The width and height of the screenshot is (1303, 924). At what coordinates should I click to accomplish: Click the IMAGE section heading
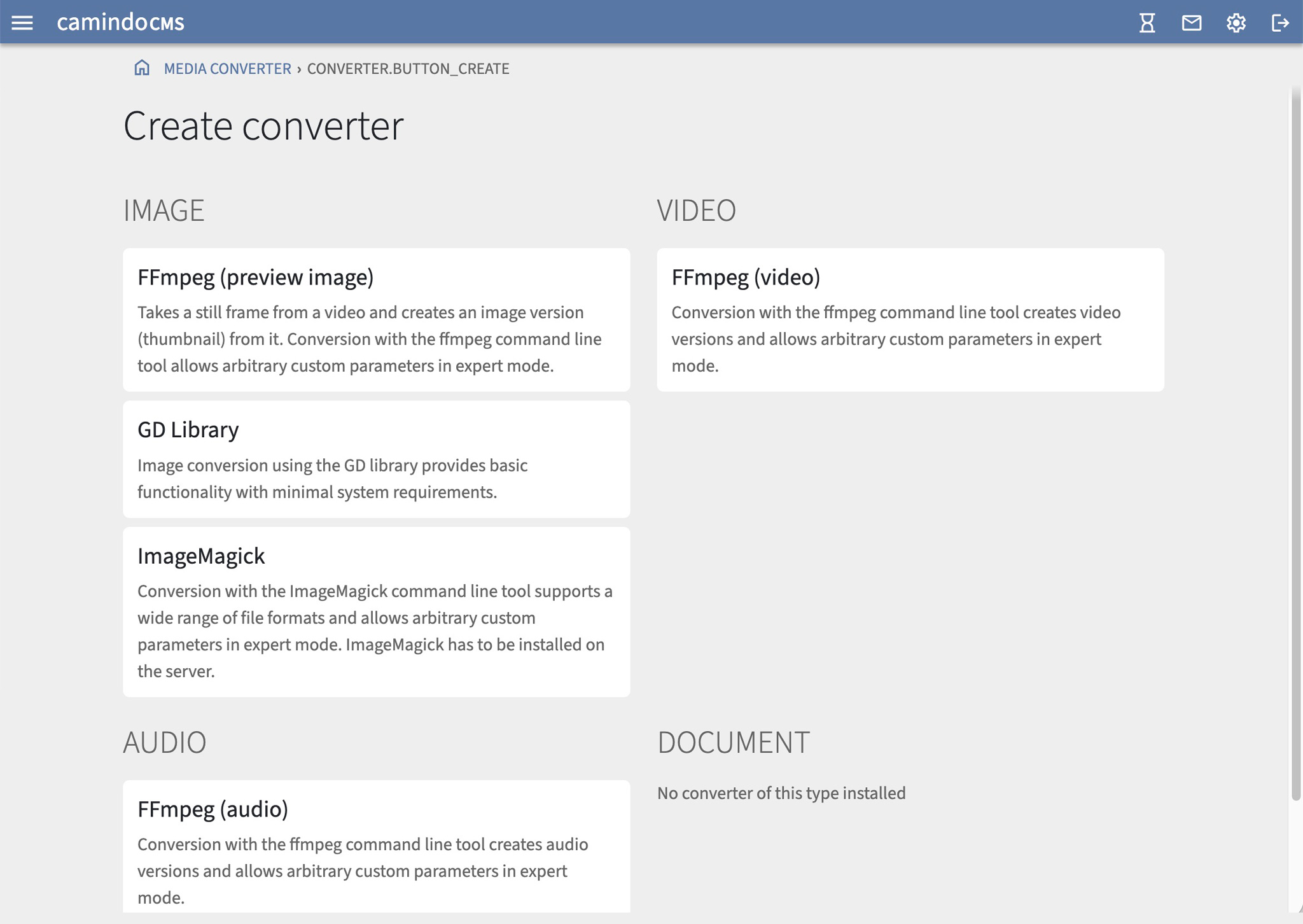(x=164, y=210)
